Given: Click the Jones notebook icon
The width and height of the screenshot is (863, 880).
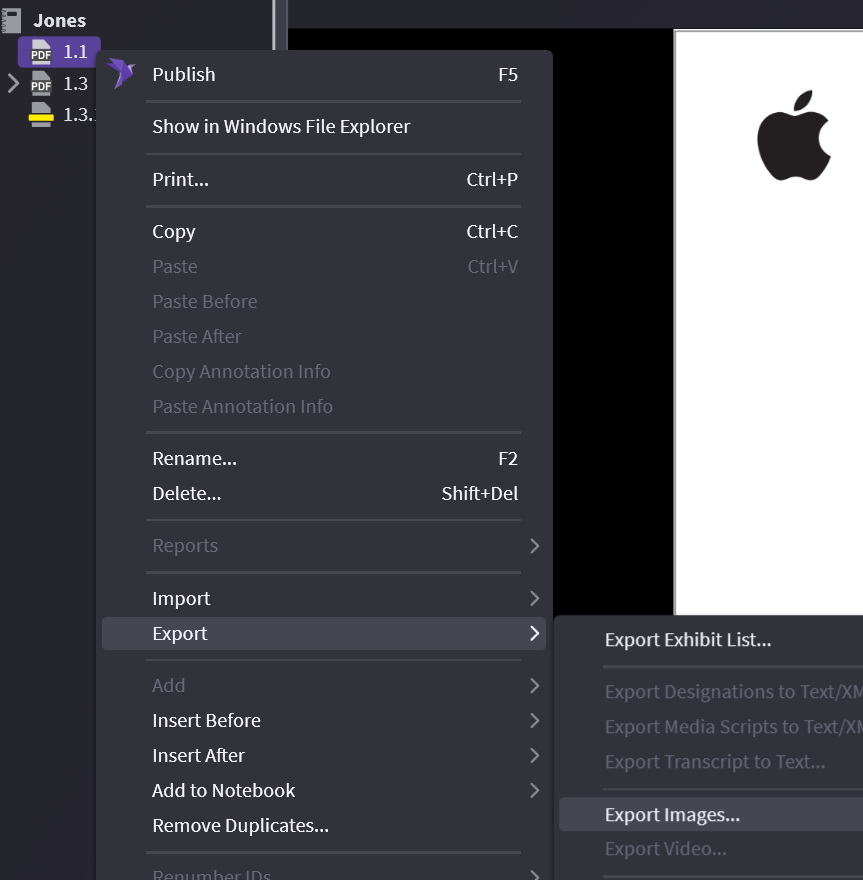Looking at the screenshot, I should coord(11,20).
